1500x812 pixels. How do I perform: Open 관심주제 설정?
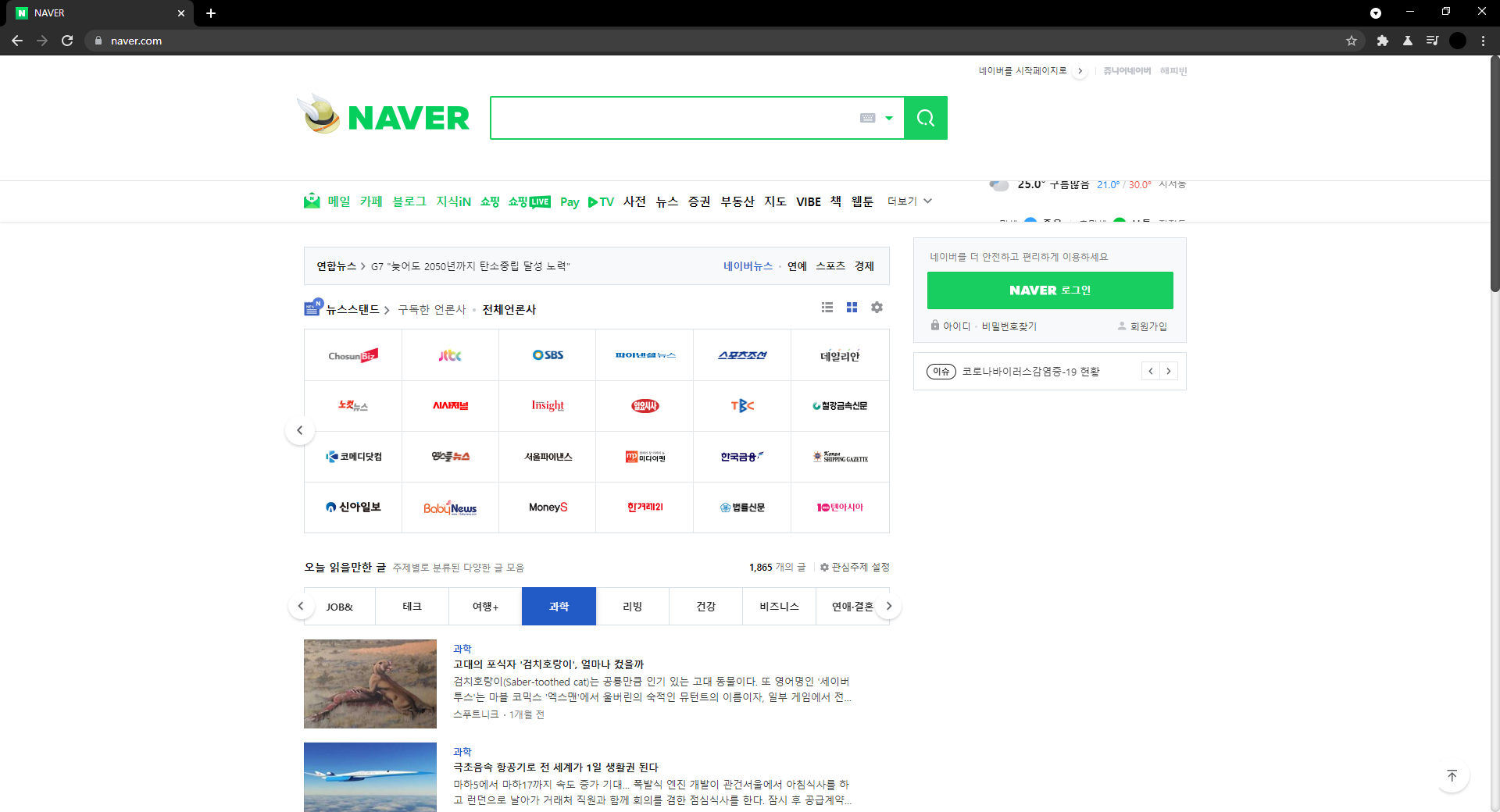click(855, 568)
